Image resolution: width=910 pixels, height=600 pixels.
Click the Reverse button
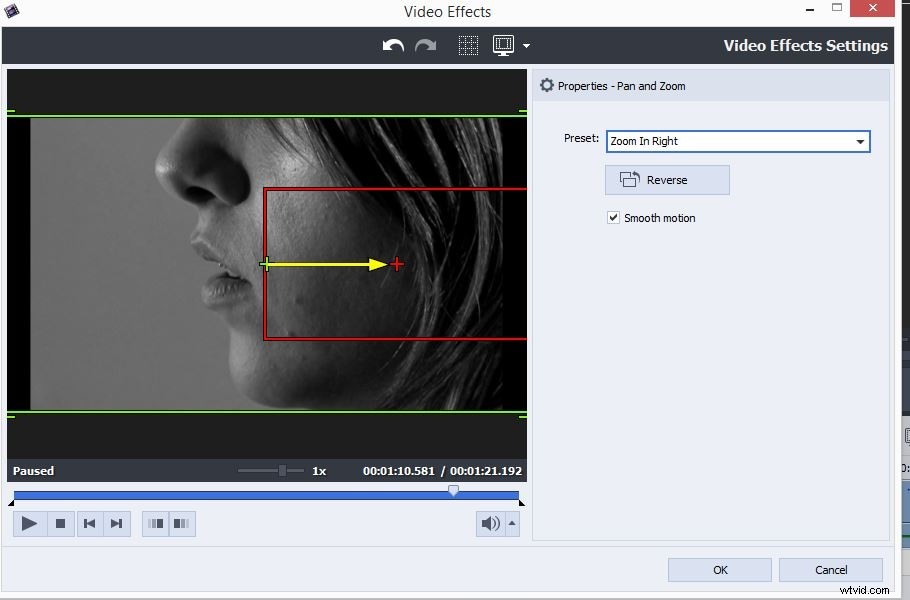(666, 180)
